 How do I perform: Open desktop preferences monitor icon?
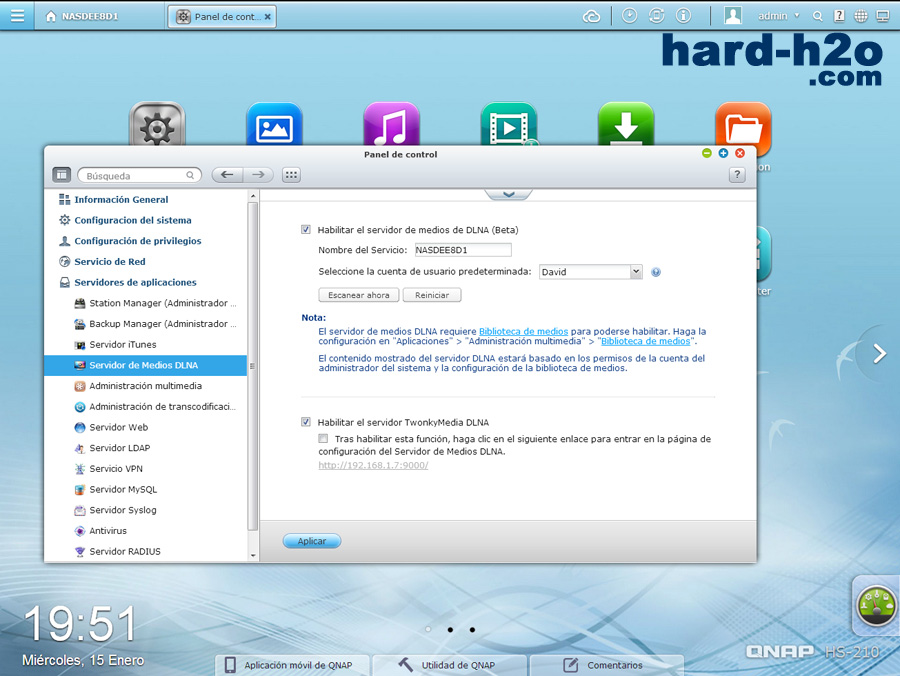(883, 16)
